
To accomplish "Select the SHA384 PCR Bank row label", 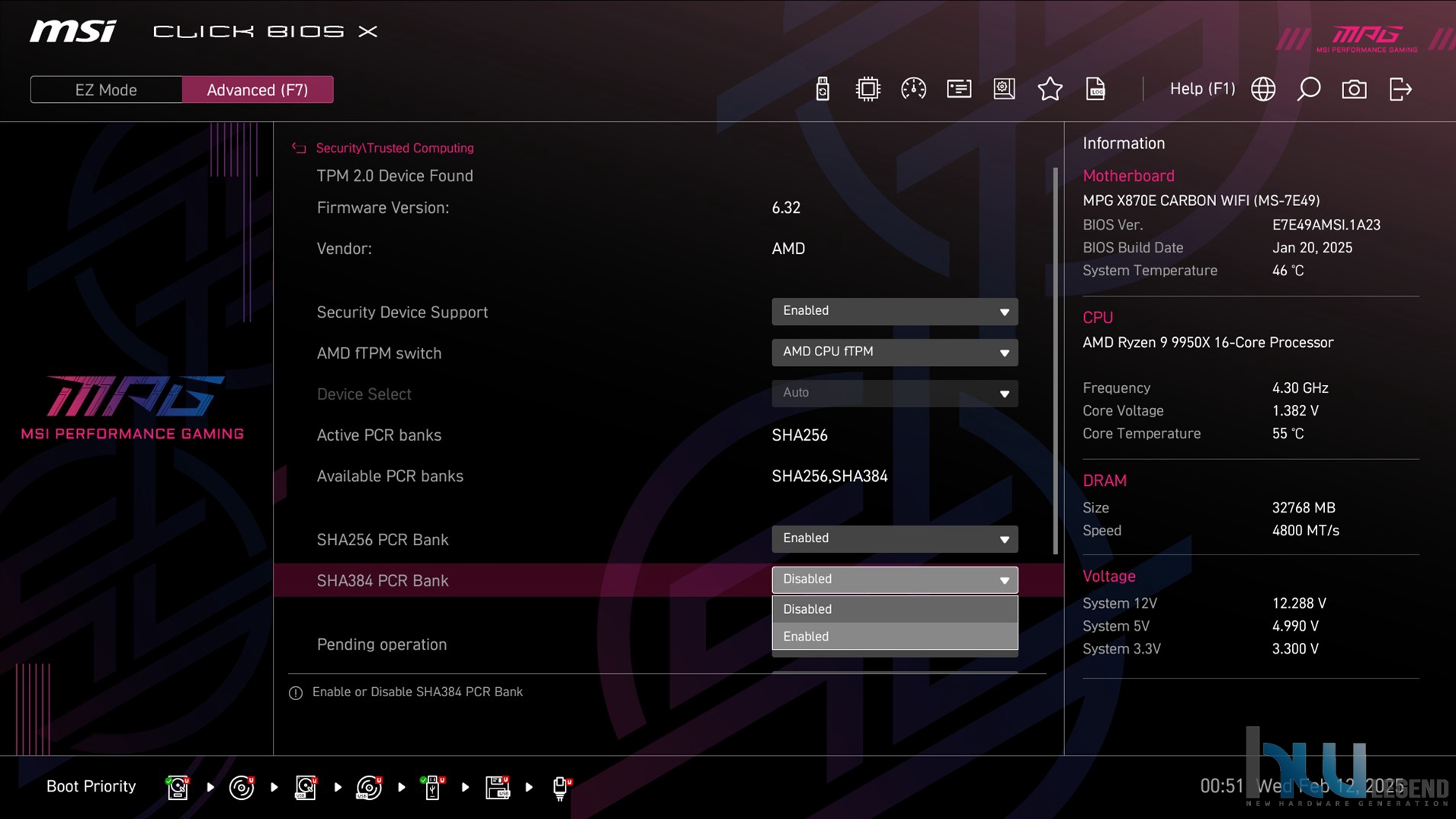I will [x=383, y=580].
